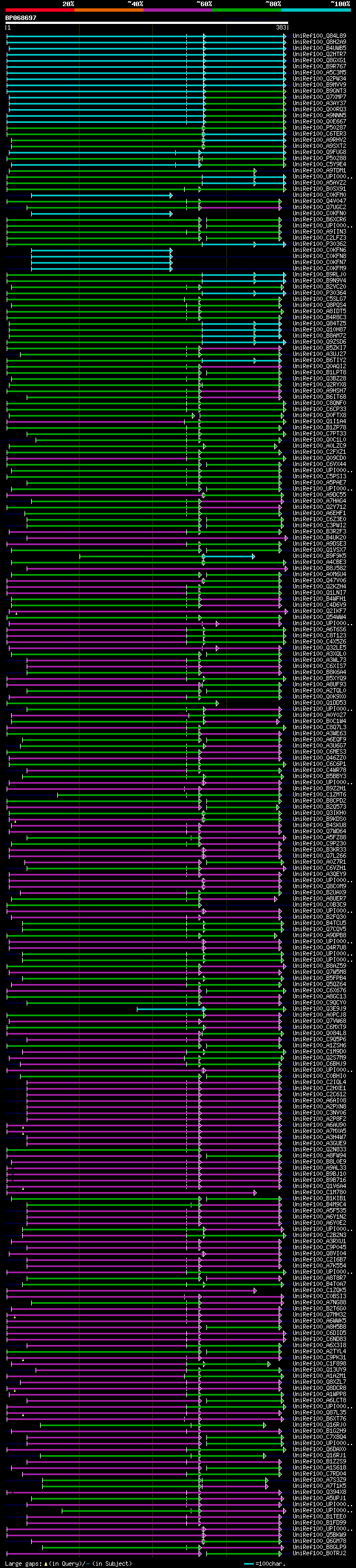The width and height of the screenshot is (356, 1568).
Task: Open hit UniRef100_C1ZQK5
Action: [x=319, y=1290]
